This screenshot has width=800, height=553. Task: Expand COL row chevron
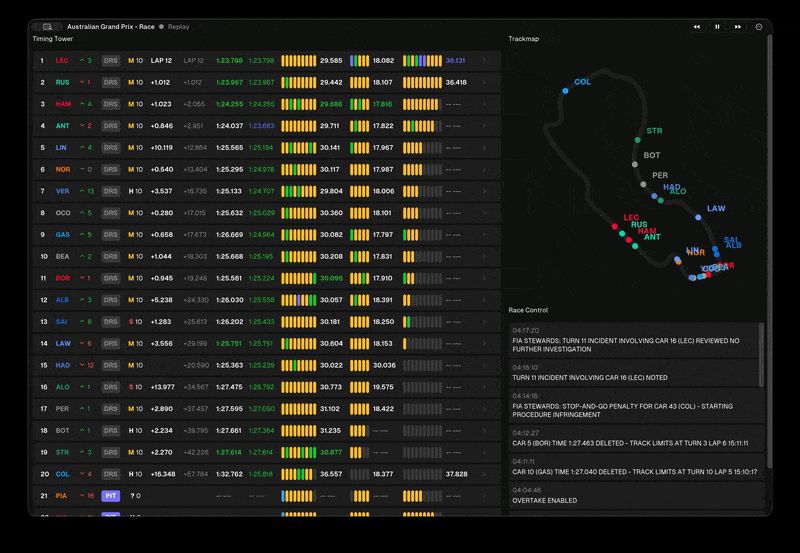pos(484,474)
